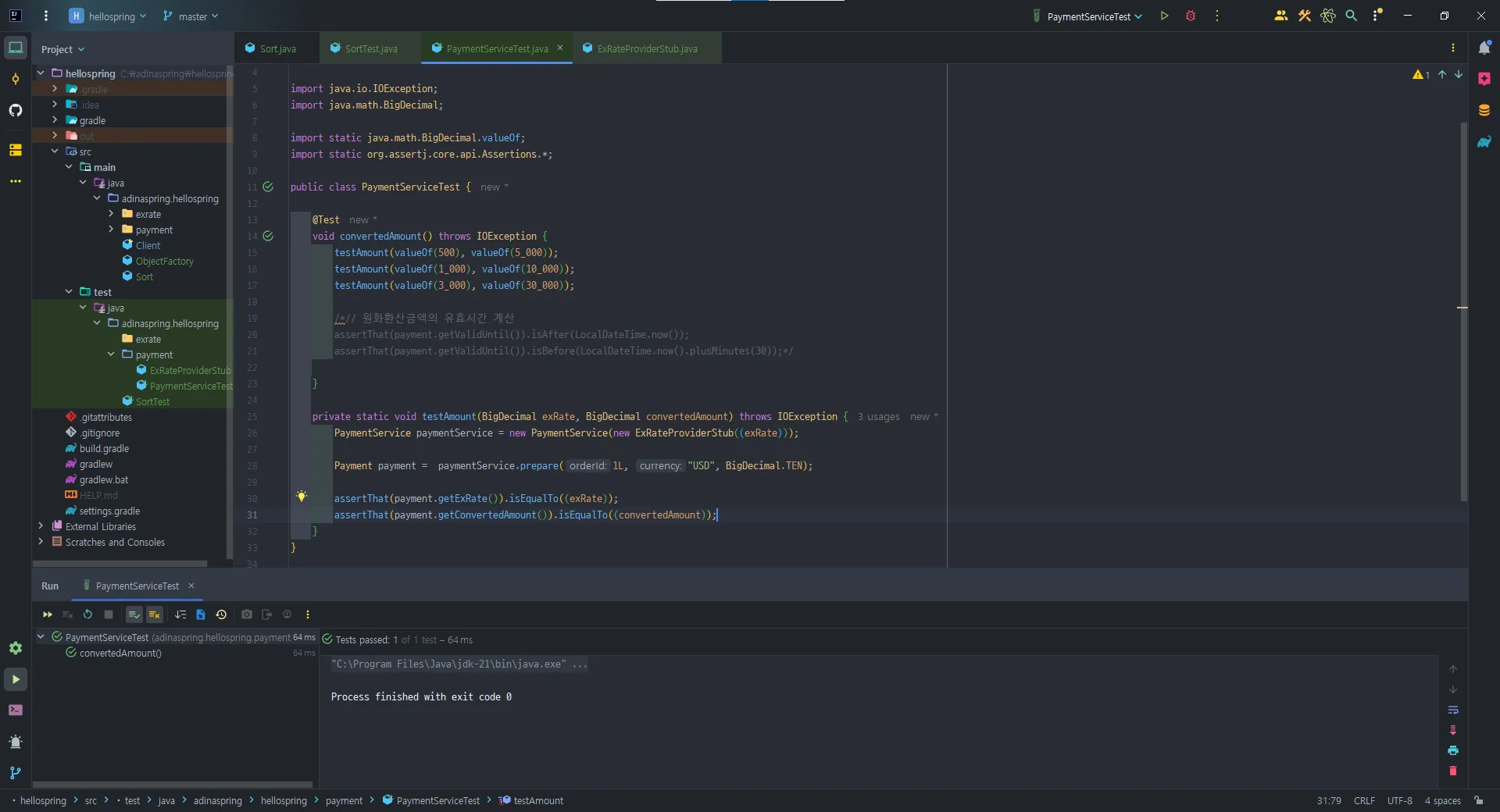Viewport: 1500px width, 812px height.
Task: Collapse the main folder in project tree
Action: coord(69,167)
